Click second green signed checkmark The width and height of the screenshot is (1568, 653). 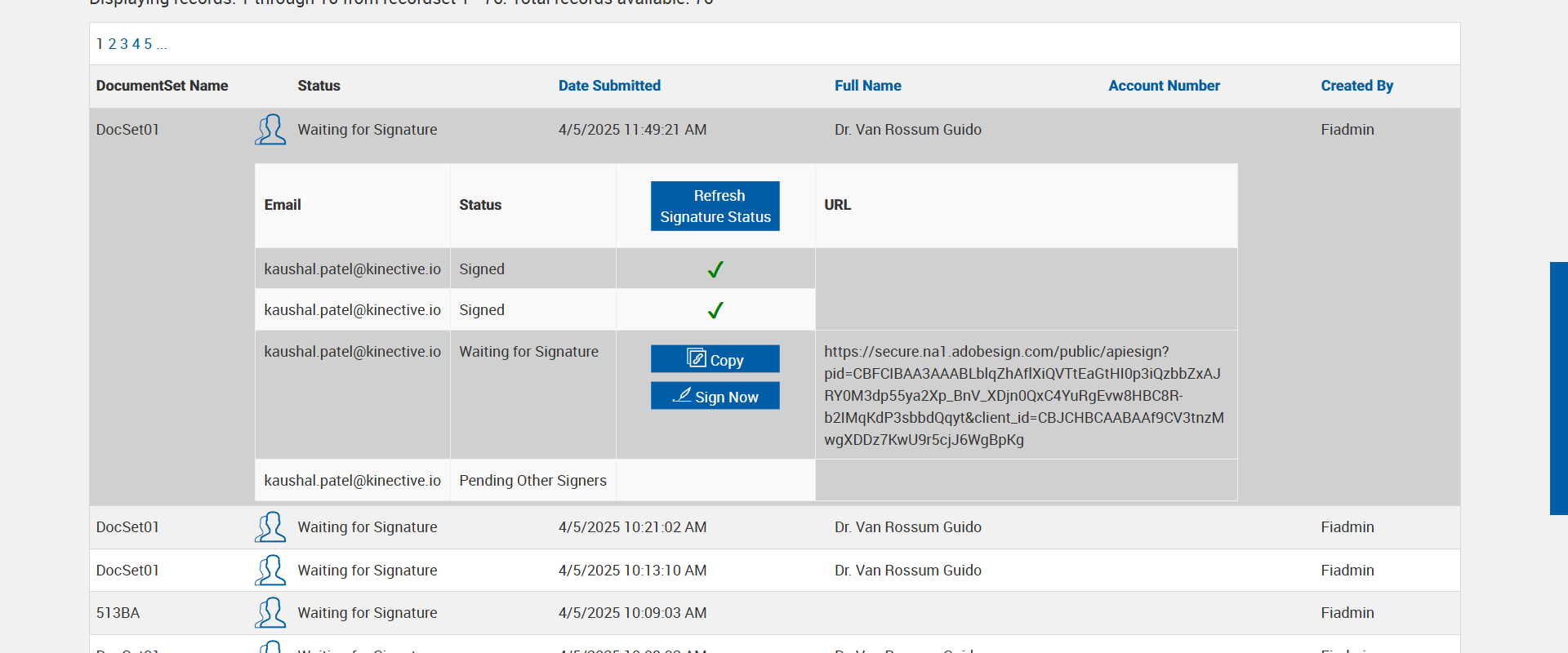click(x=715, y=310)
